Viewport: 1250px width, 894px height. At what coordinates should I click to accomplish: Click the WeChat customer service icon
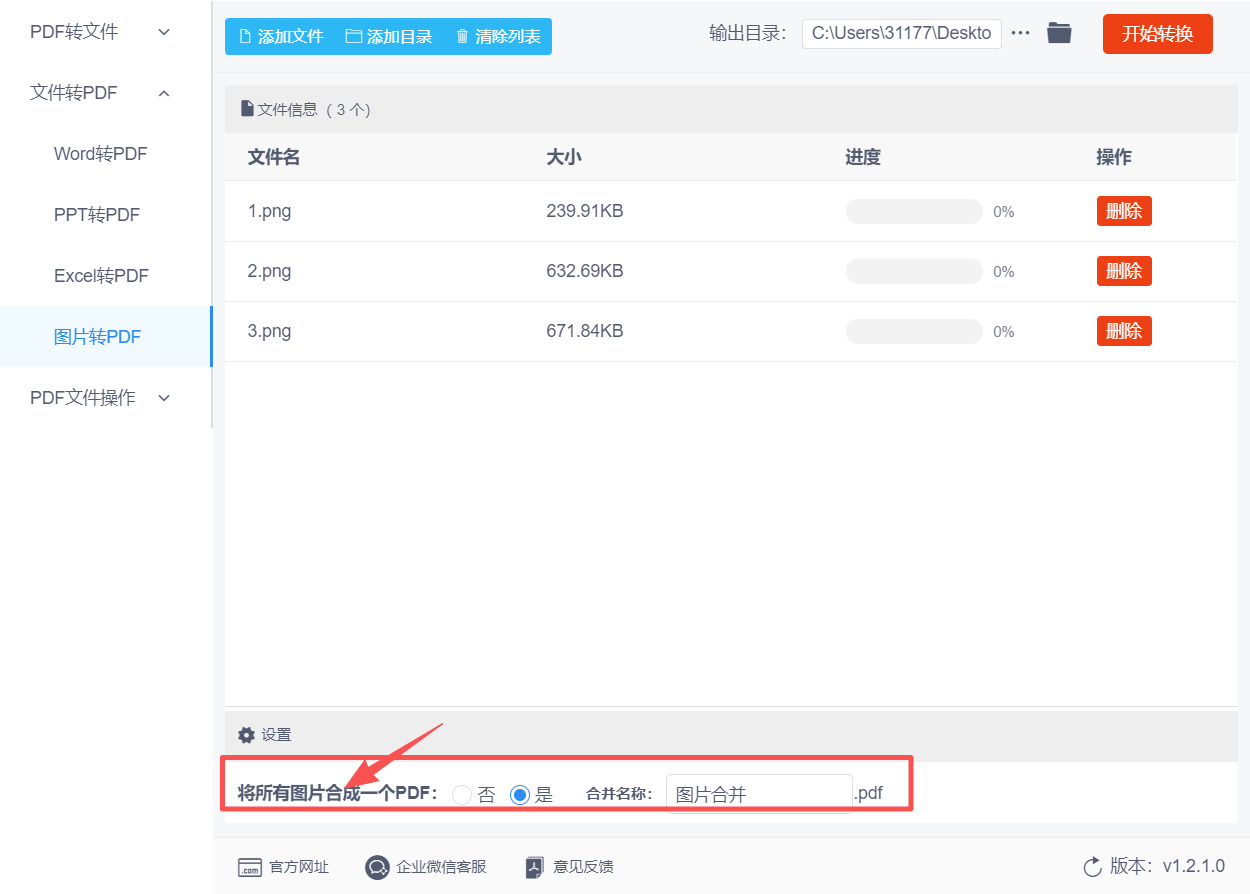[x=377, y=868]
